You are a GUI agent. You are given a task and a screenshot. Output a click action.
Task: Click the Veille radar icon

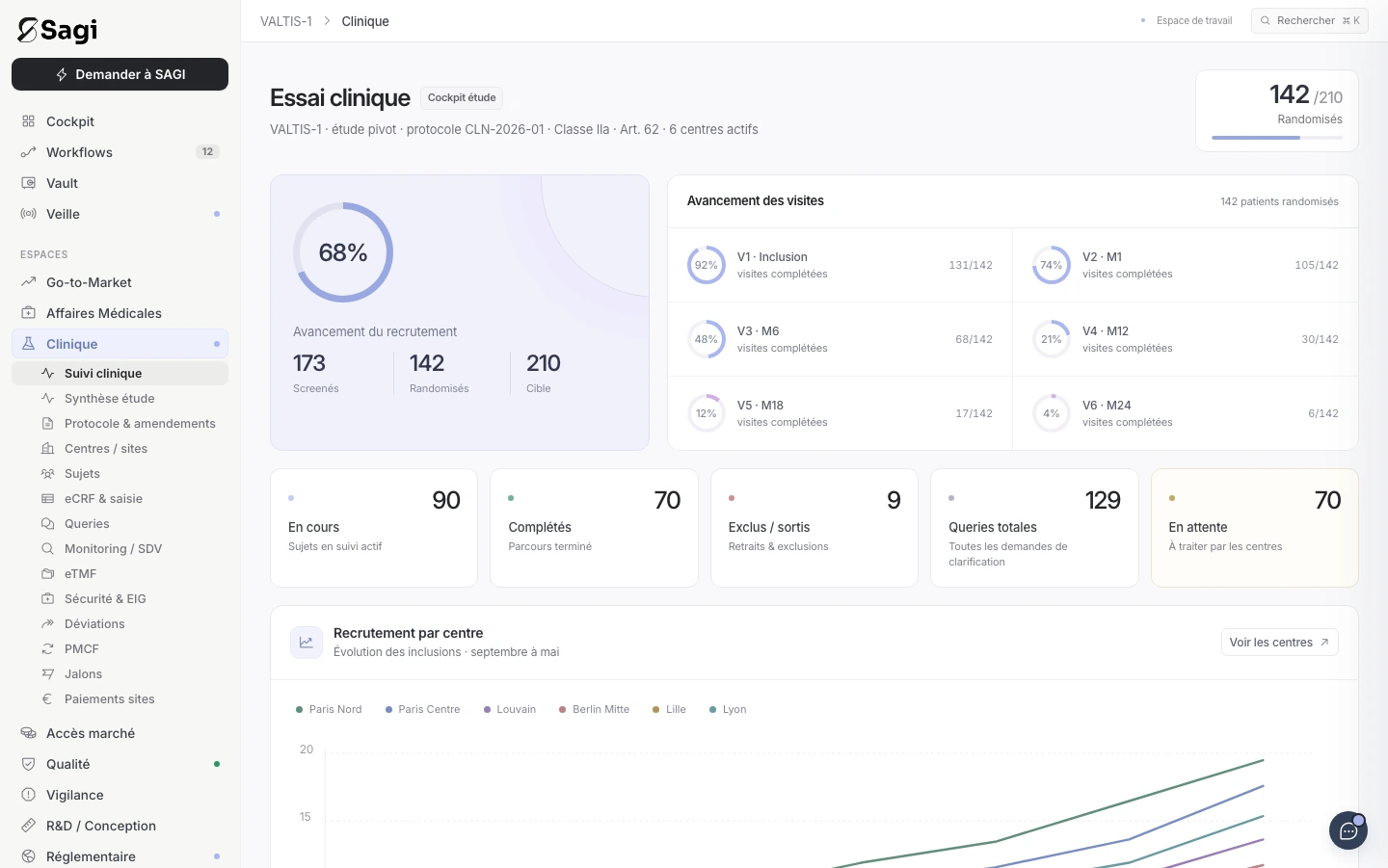29,214
